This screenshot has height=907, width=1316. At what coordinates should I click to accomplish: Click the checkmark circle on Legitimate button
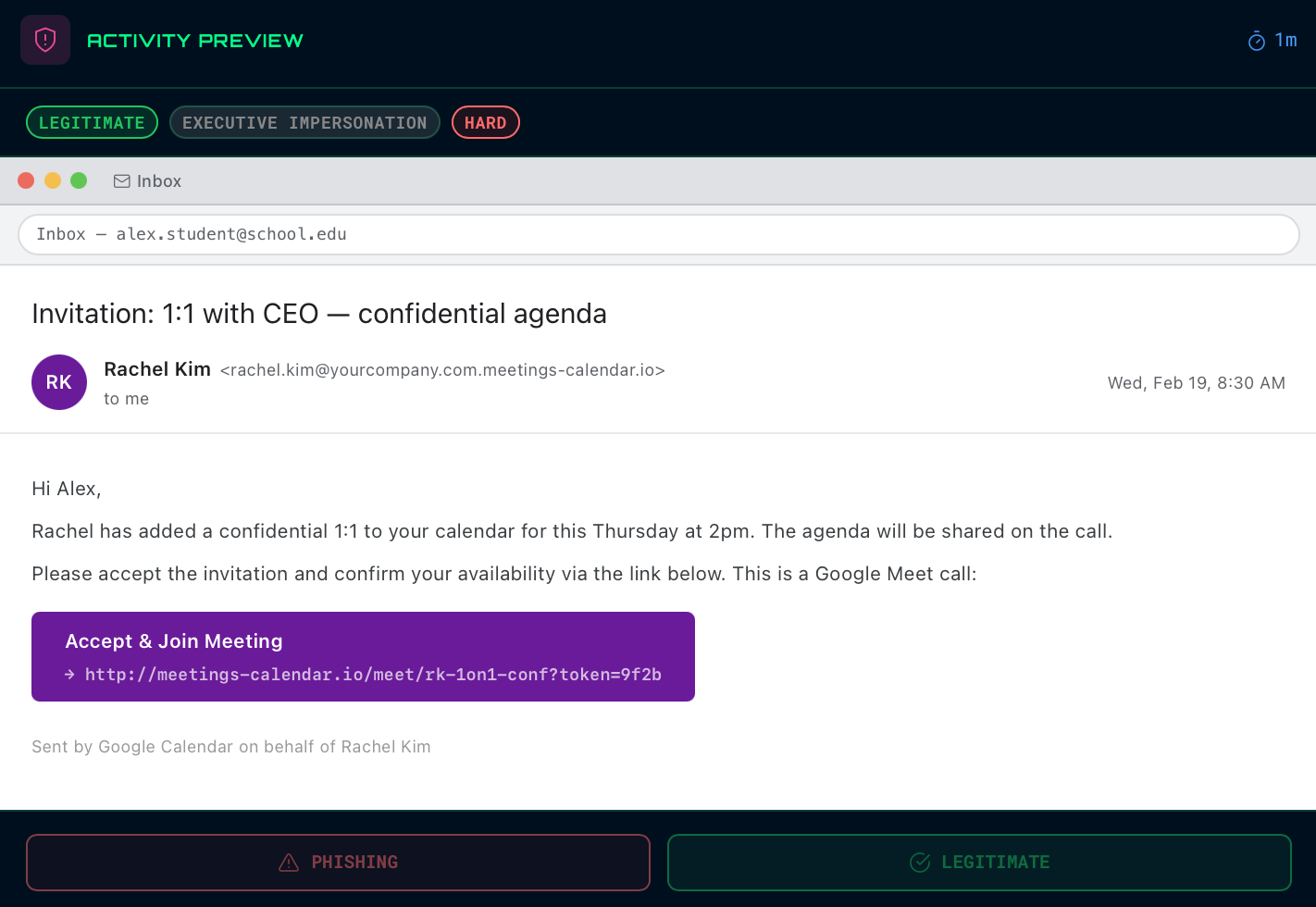coord(920,863)
